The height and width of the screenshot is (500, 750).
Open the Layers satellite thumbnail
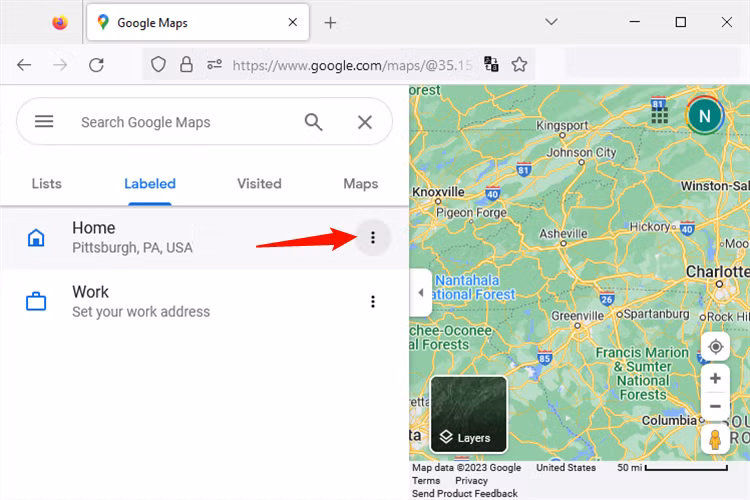[x=468, y=414]
